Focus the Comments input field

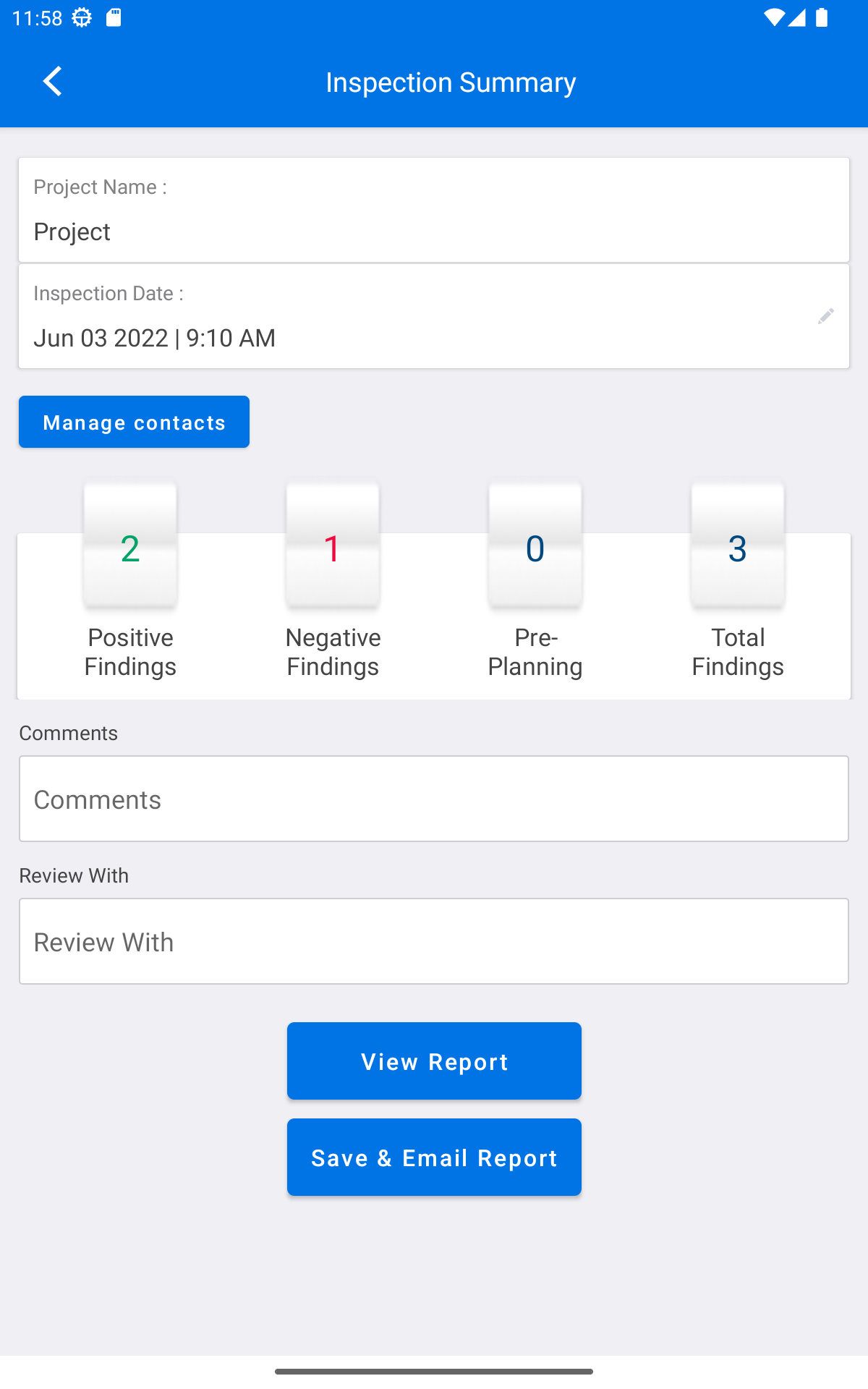(434, 799)
